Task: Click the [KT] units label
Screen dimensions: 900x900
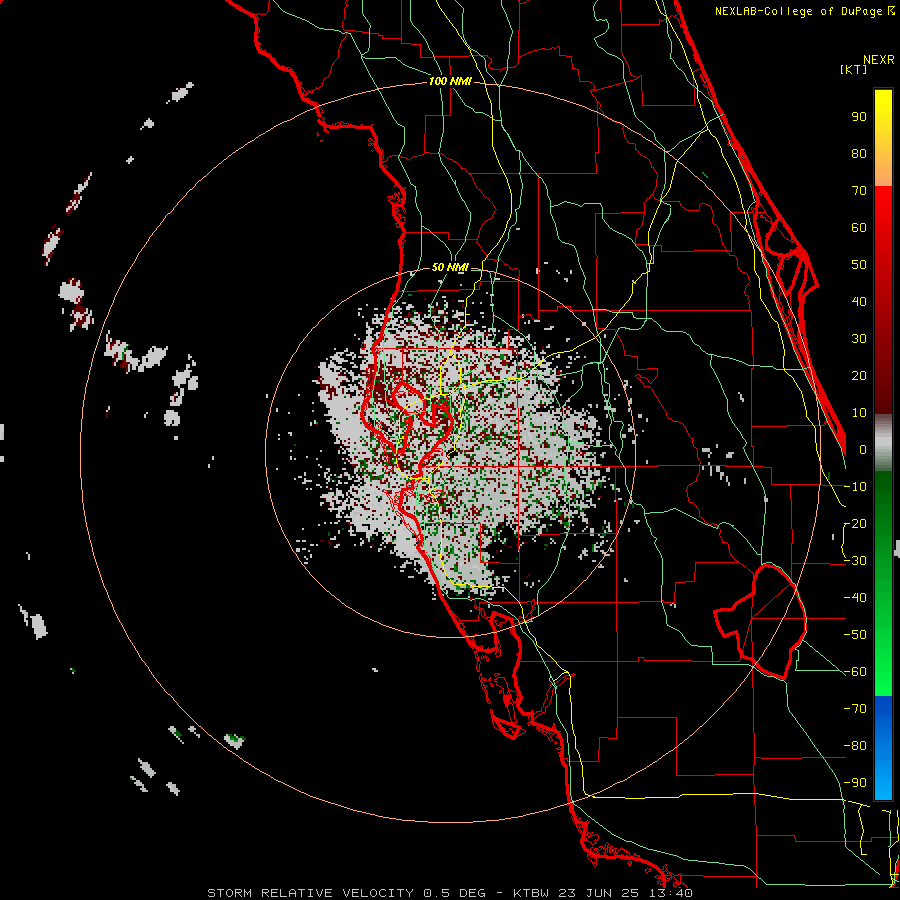Action: click(x=854, y=69)
